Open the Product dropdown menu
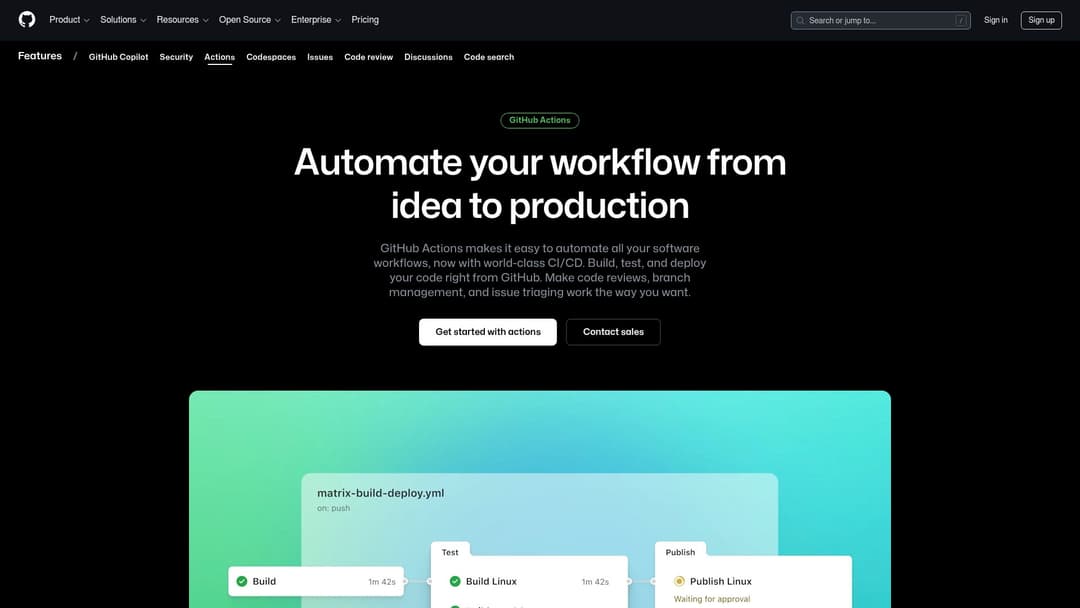This screenshot has width=1080, height=608. point(70,20)
